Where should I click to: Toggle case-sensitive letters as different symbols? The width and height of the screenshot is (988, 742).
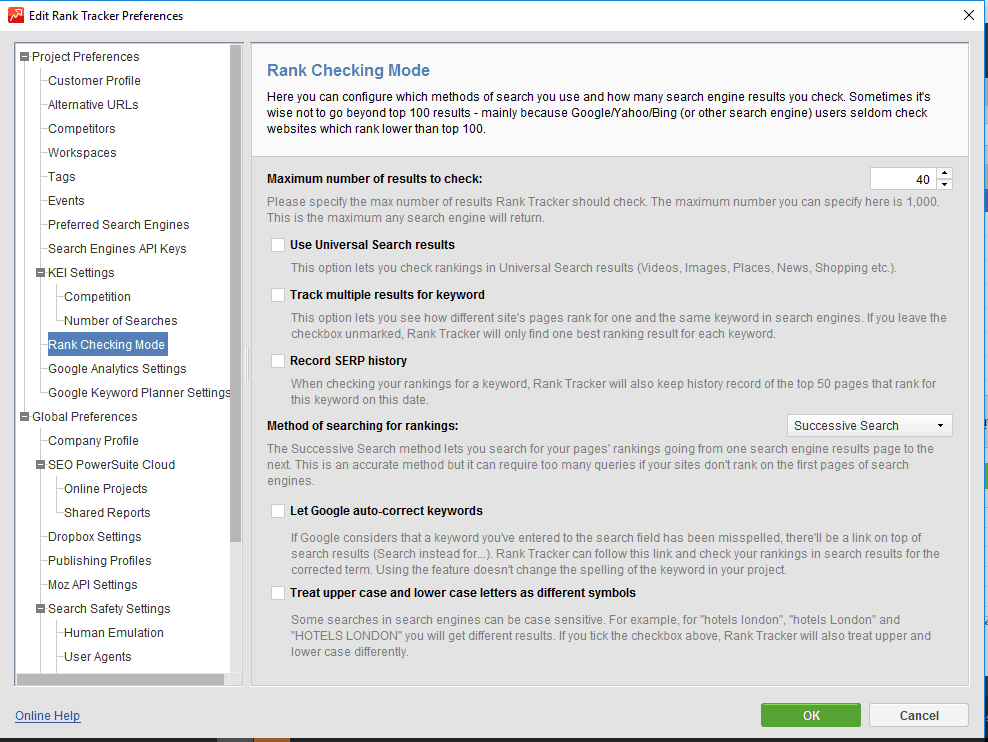[278, 593]
